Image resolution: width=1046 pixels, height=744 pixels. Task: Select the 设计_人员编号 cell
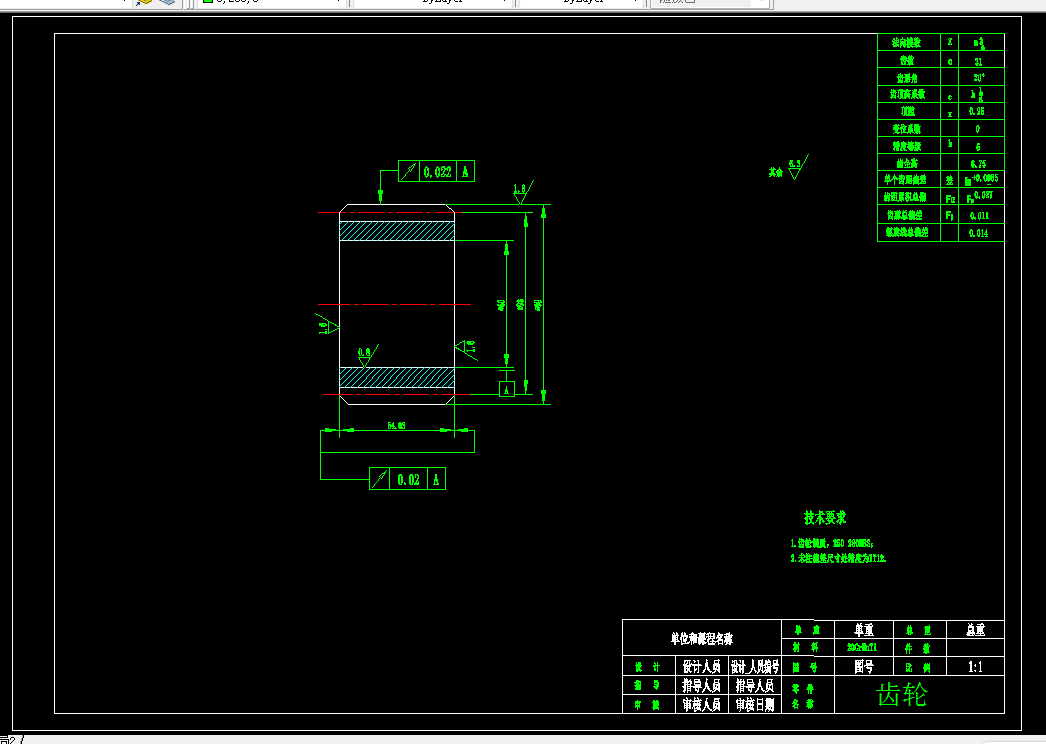pos(754,667)
